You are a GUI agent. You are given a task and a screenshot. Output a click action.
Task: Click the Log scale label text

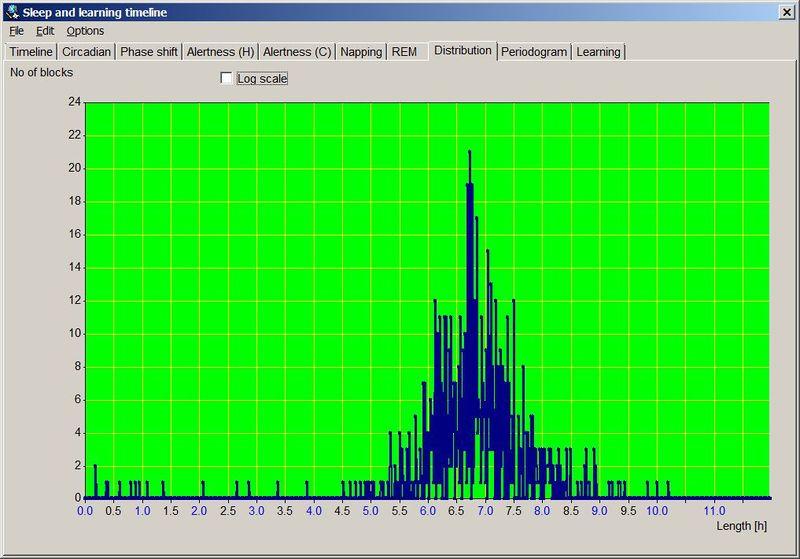point(262,78)
